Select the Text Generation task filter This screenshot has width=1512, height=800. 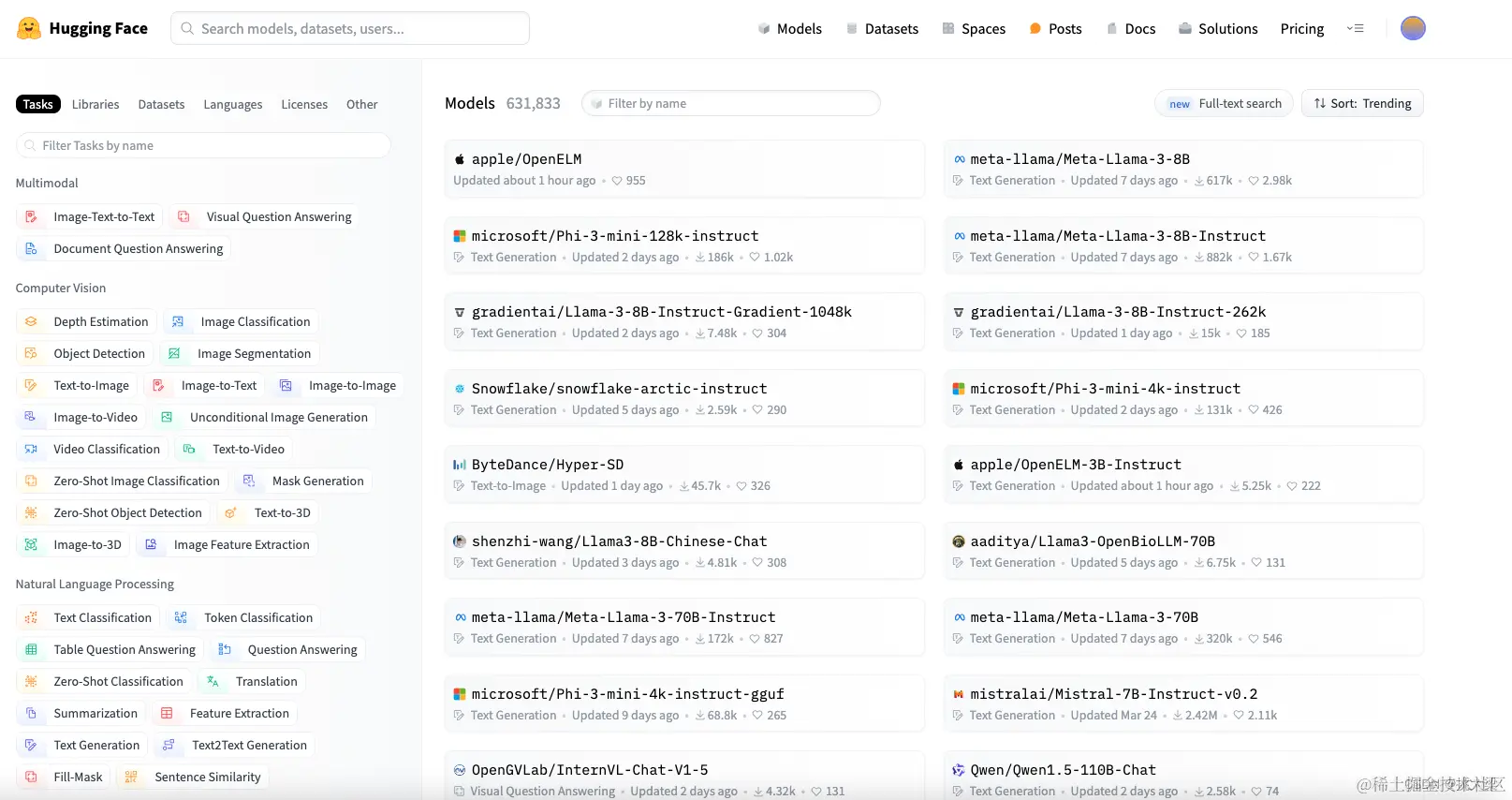coord(82,745)
